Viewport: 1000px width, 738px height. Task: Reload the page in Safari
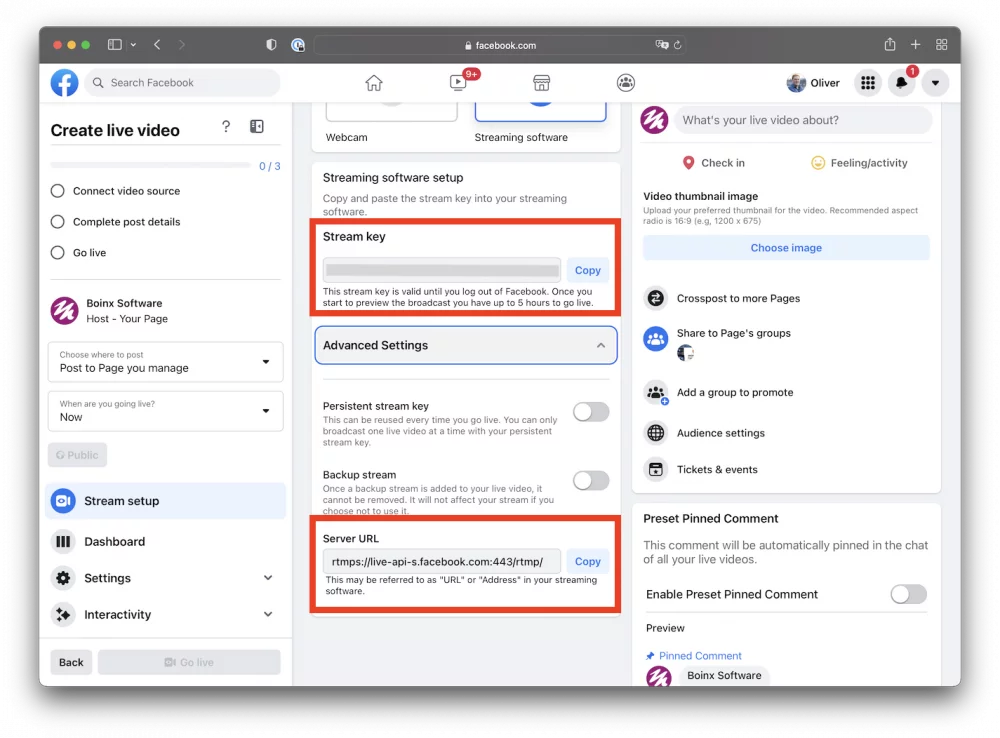pos(678,45)
